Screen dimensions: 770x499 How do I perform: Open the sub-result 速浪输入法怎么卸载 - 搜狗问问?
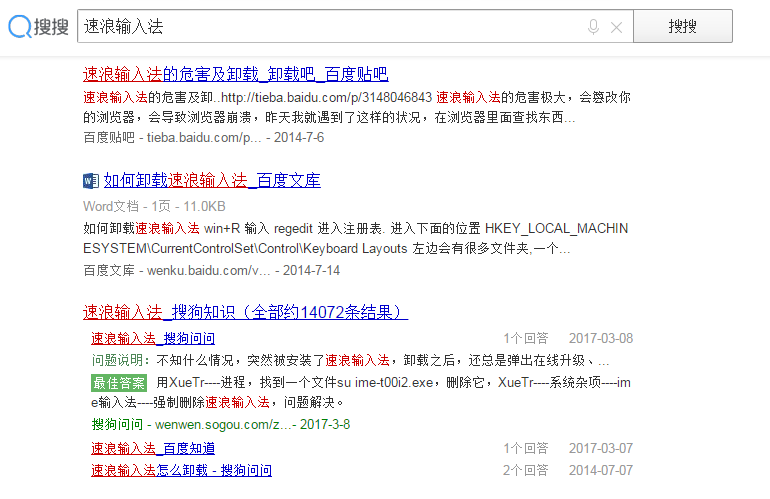181,471
